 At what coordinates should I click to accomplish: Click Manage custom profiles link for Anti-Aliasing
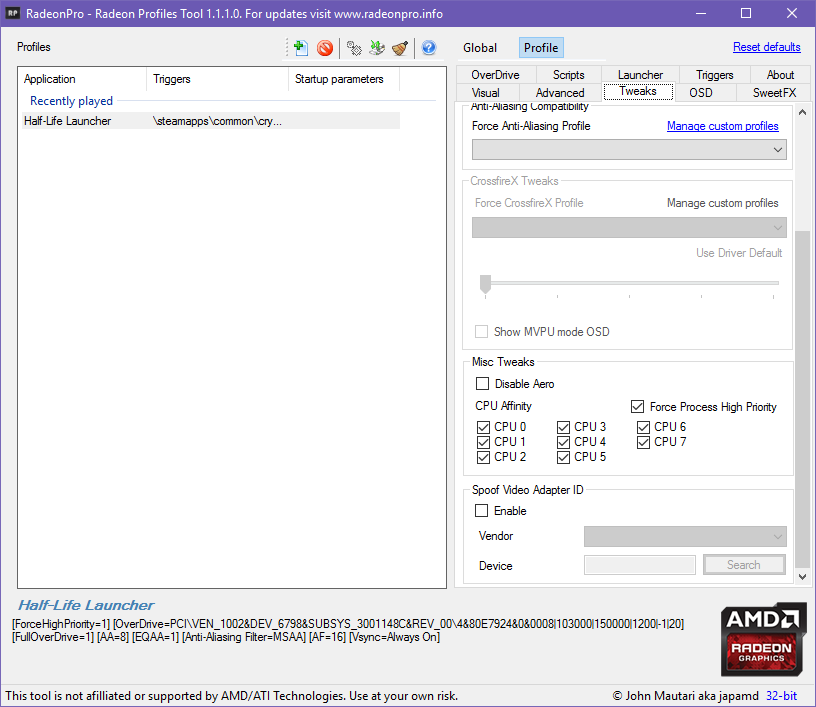pos(723,126)
